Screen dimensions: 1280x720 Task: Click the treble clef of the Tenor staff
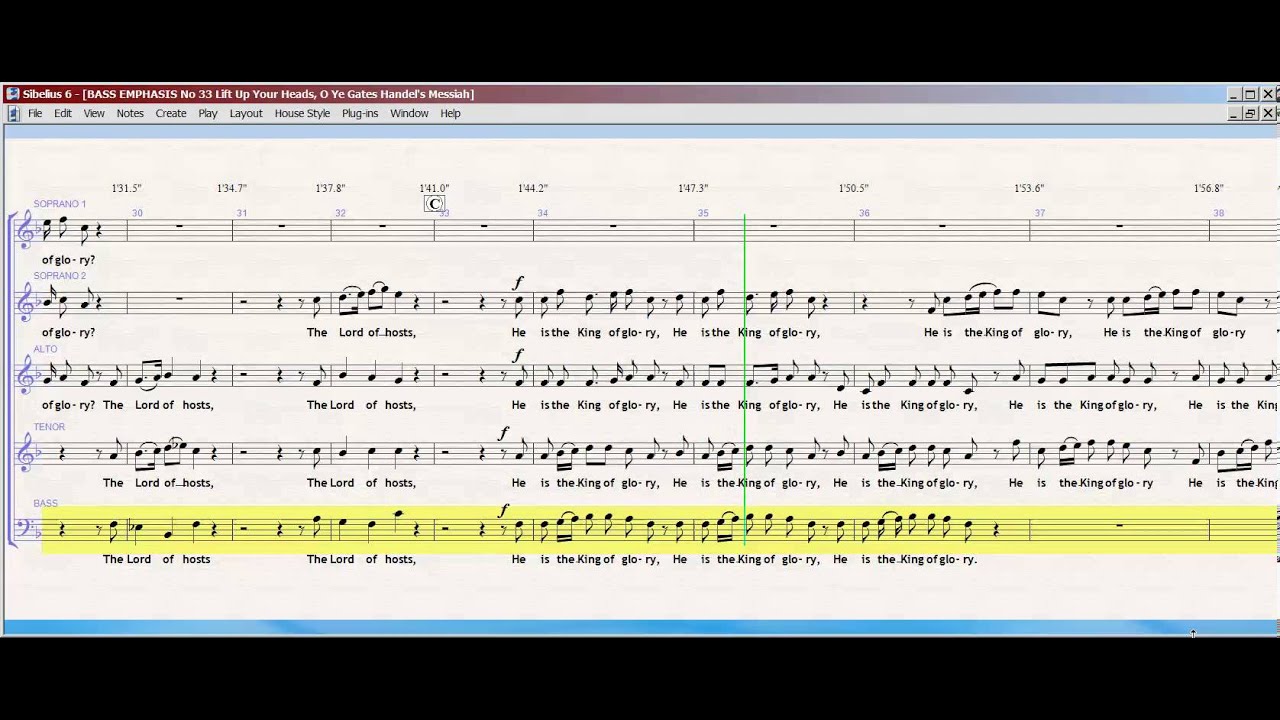click(27, 454)
